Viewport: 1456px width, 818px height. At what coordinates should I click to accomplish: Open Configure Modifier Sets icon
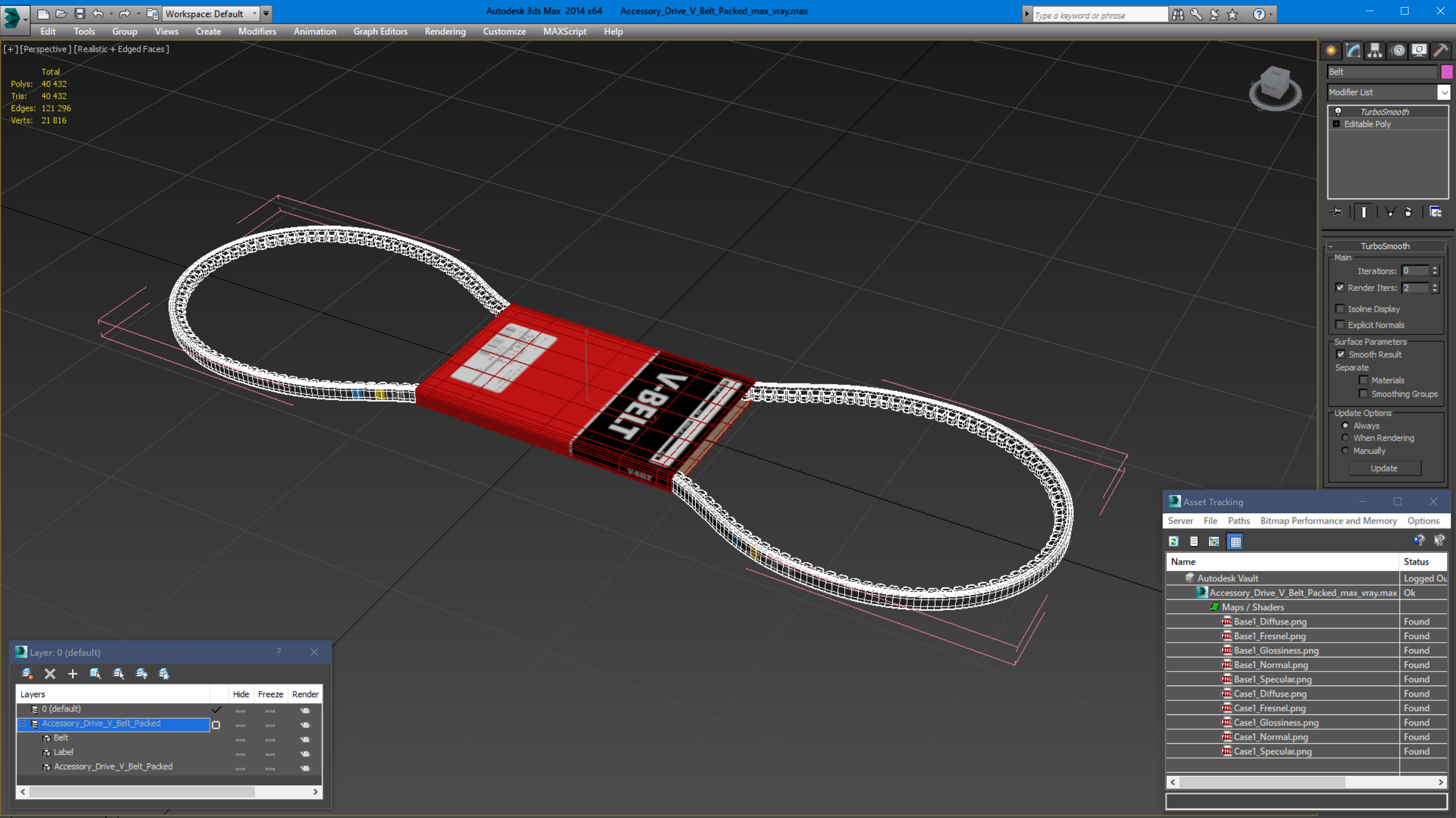click(x=1436, y=212)
